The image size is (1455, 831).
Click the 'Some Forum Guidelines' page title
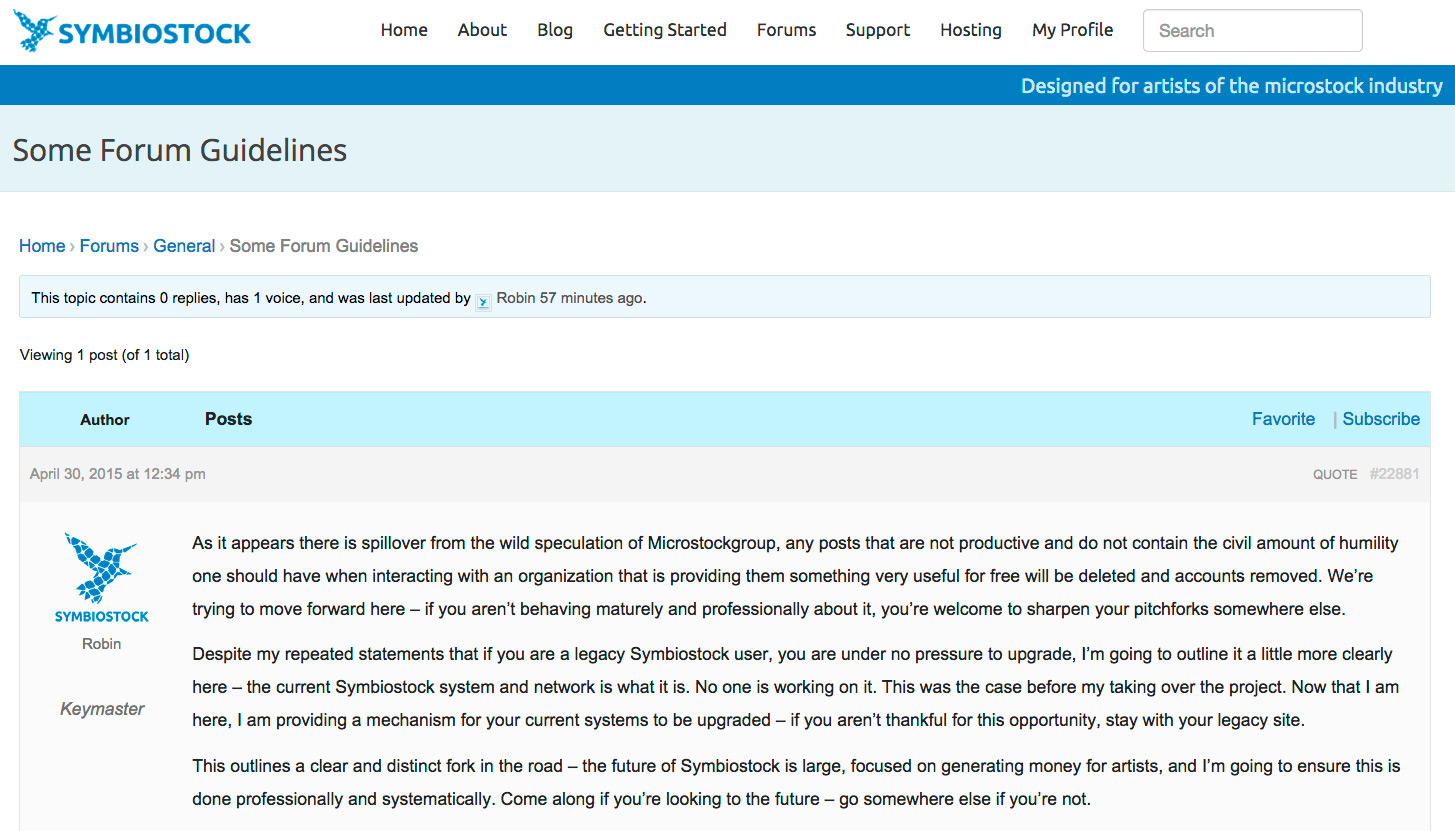(x=180, y=150)
